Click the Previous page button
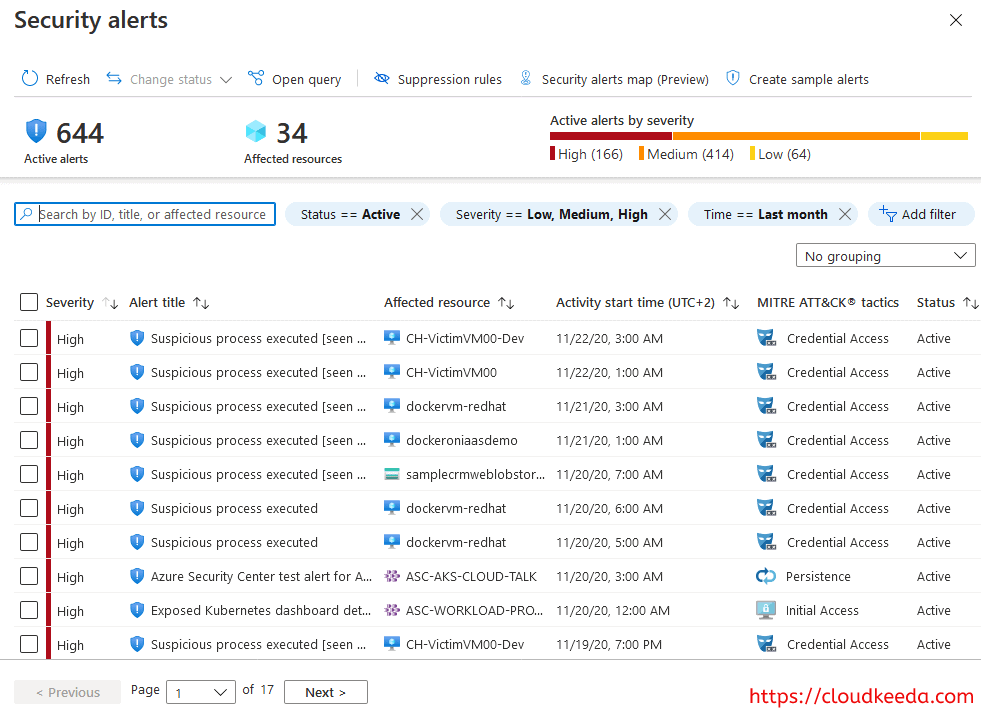This screenshot has width=981, height=715. coord(68,692)
